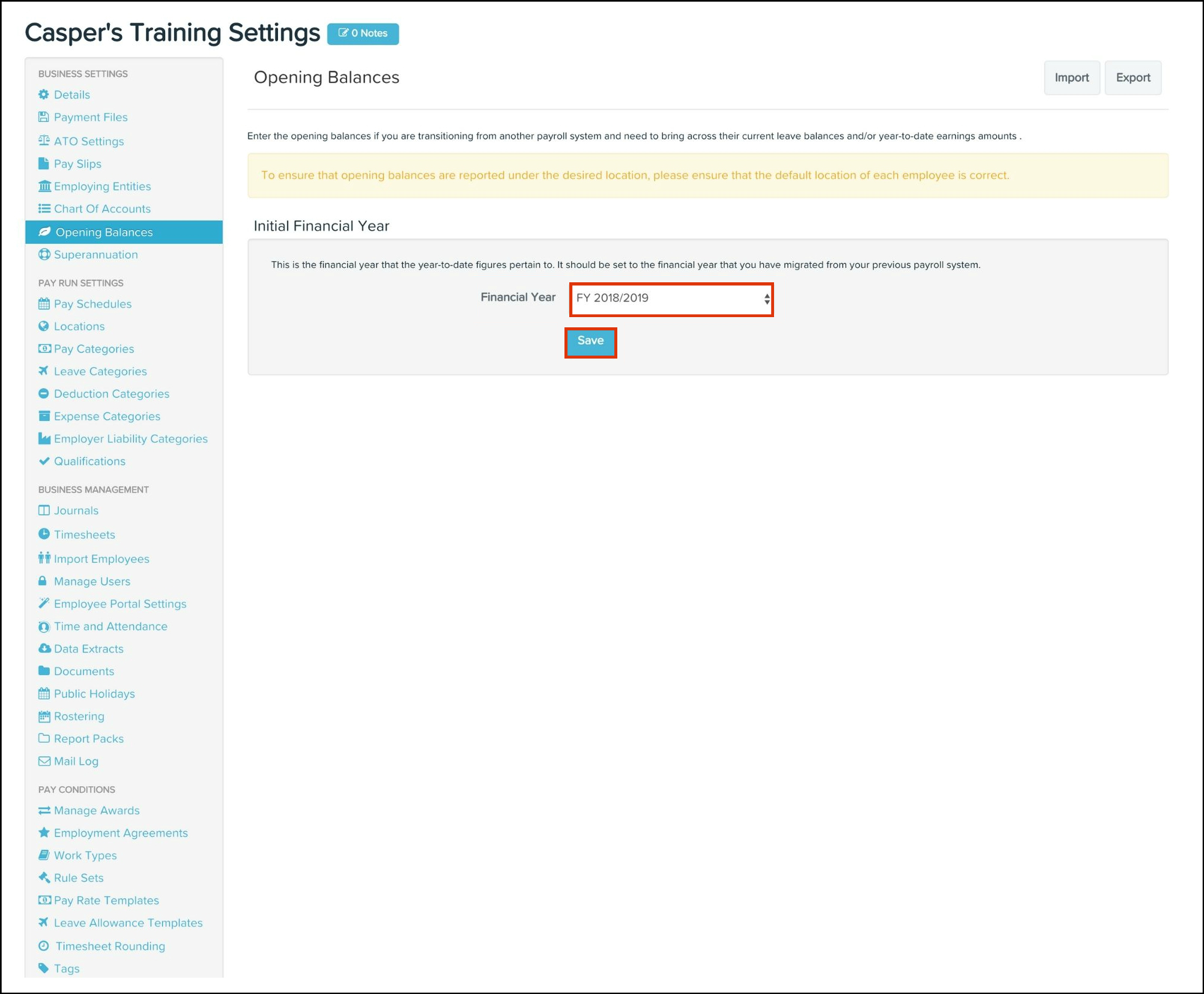The height and width of the screenshot is (994, 1204).
Task: Click the gear icon beside Details
Action: (43, 95)
